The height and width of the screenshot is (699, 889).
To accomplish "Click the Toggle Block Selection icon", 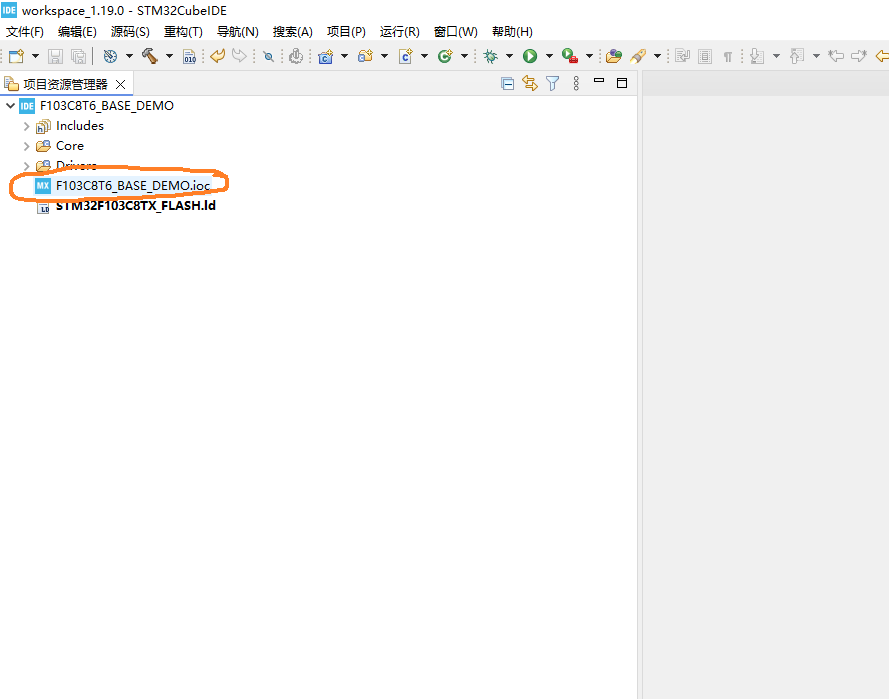I will 705,56.
